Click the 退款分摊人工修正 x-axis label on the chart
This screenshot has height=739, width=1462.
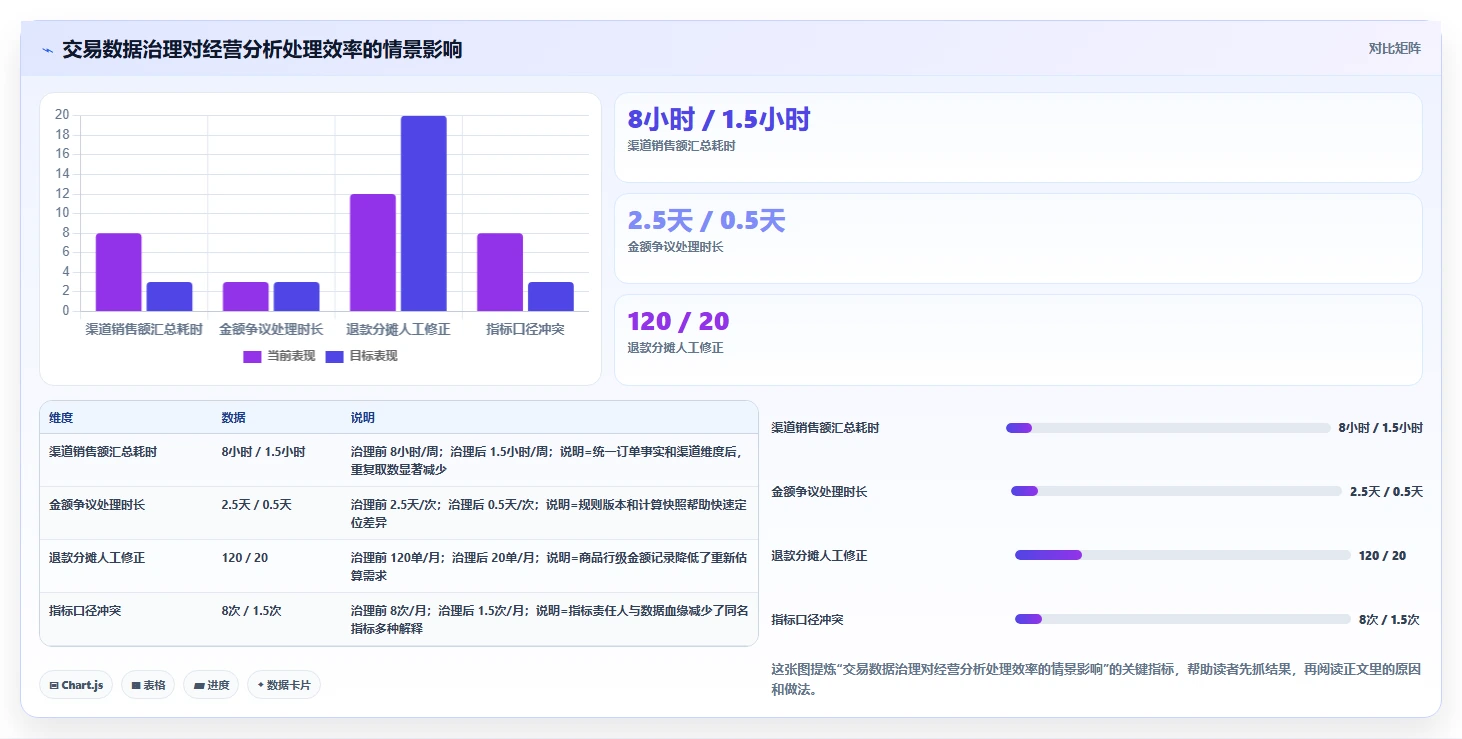(x=398, y=329)
